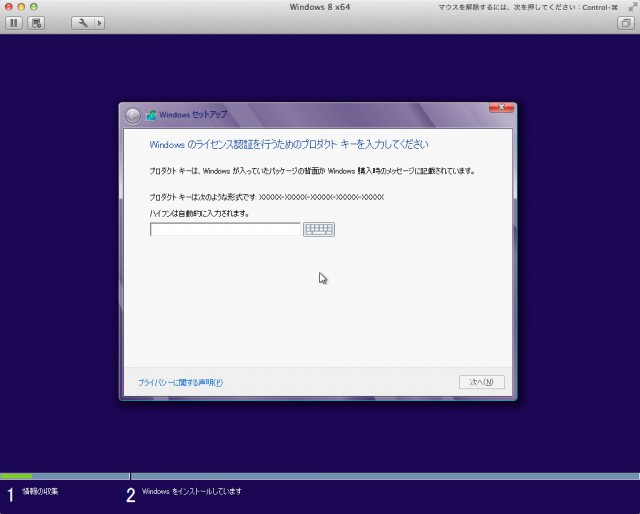Open the wrench settings tool
640x514 pixels.
[x=82, y=22]
